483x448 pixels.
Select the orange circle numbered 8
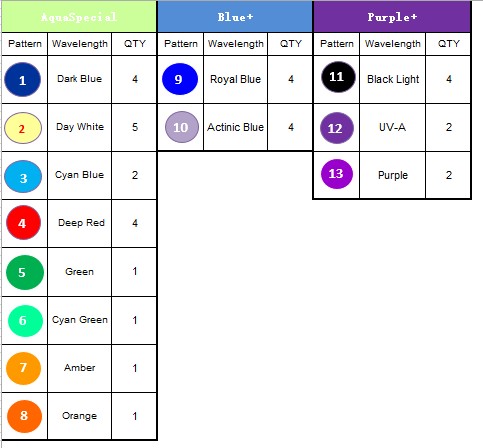click(x=24, y=416)
